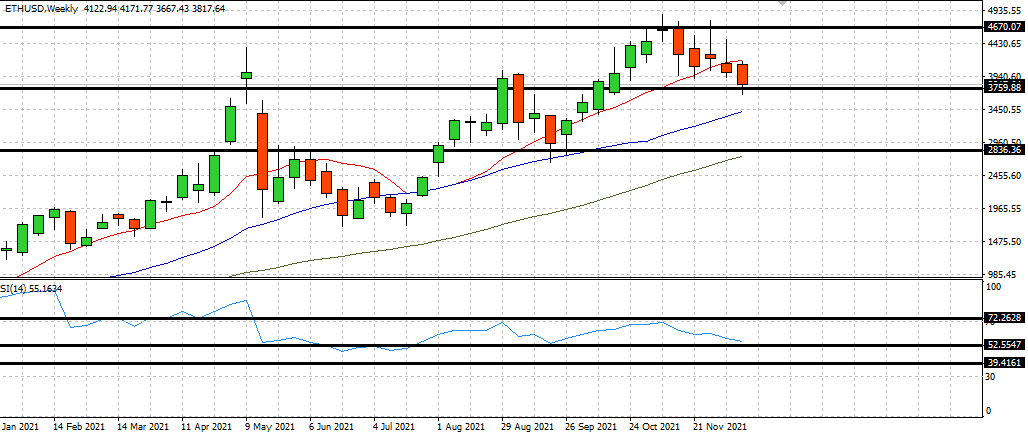This screenshot has height=437, width=1028.
Task: Click the RSI 72.2628 level label
Action: tap(1003, 319)
